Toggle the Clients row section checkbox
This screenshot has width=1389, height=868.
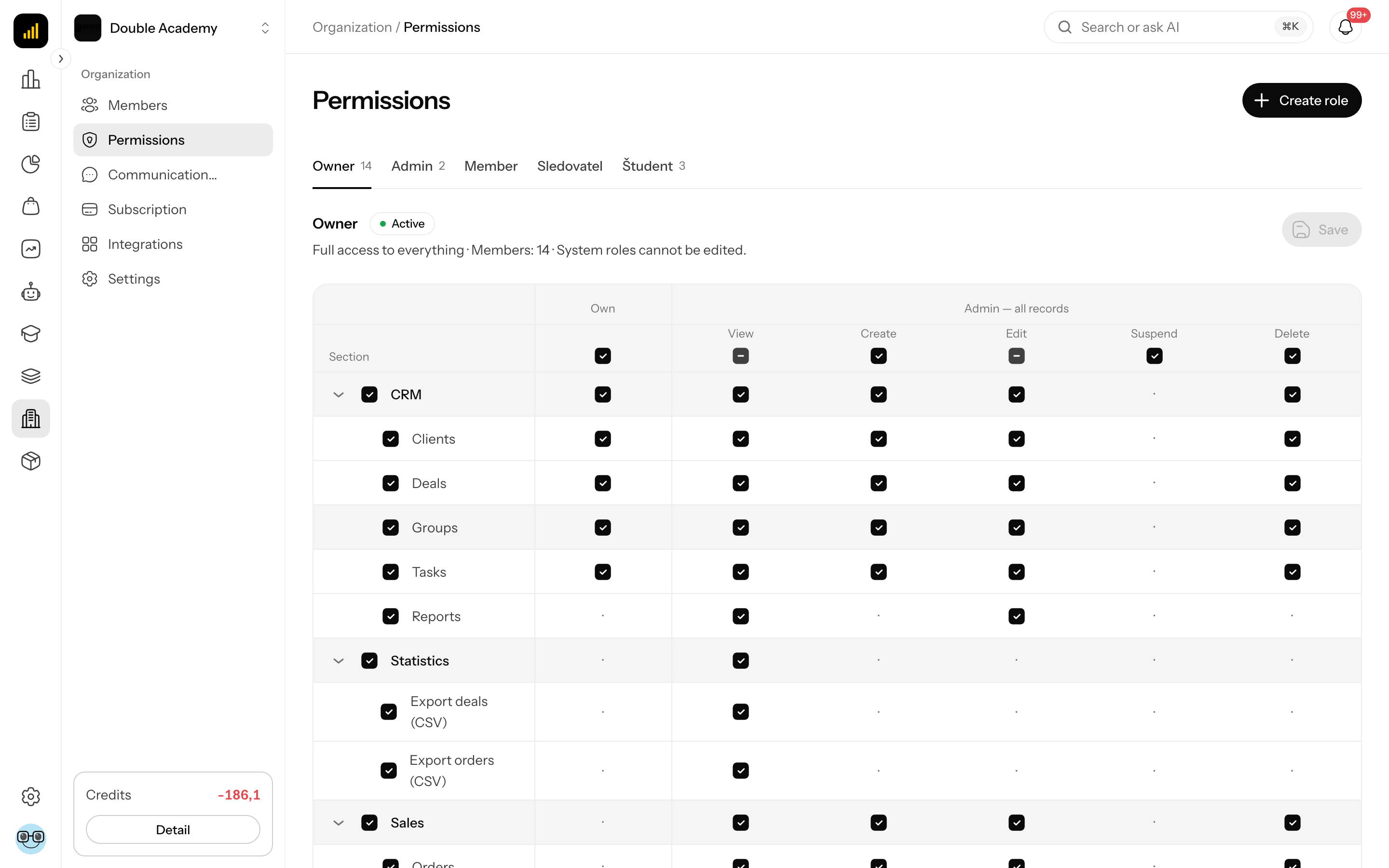390,439
